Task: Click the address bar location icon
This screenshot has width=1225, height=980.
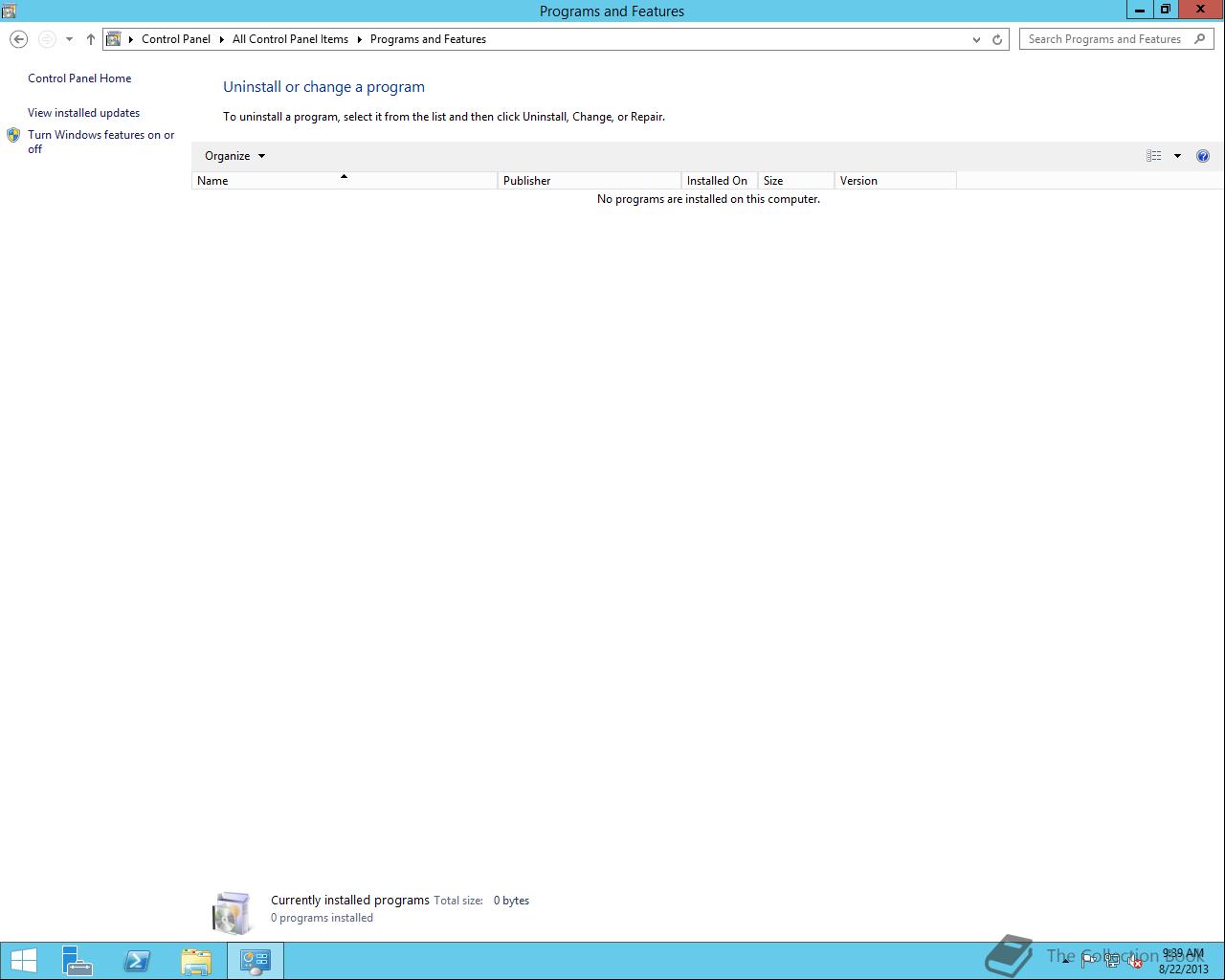Action: click(114, 39)
